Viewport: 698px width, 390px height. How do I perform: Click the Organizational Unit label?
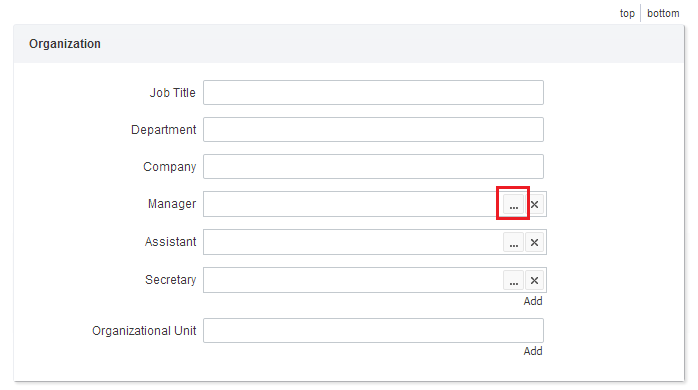144,331
